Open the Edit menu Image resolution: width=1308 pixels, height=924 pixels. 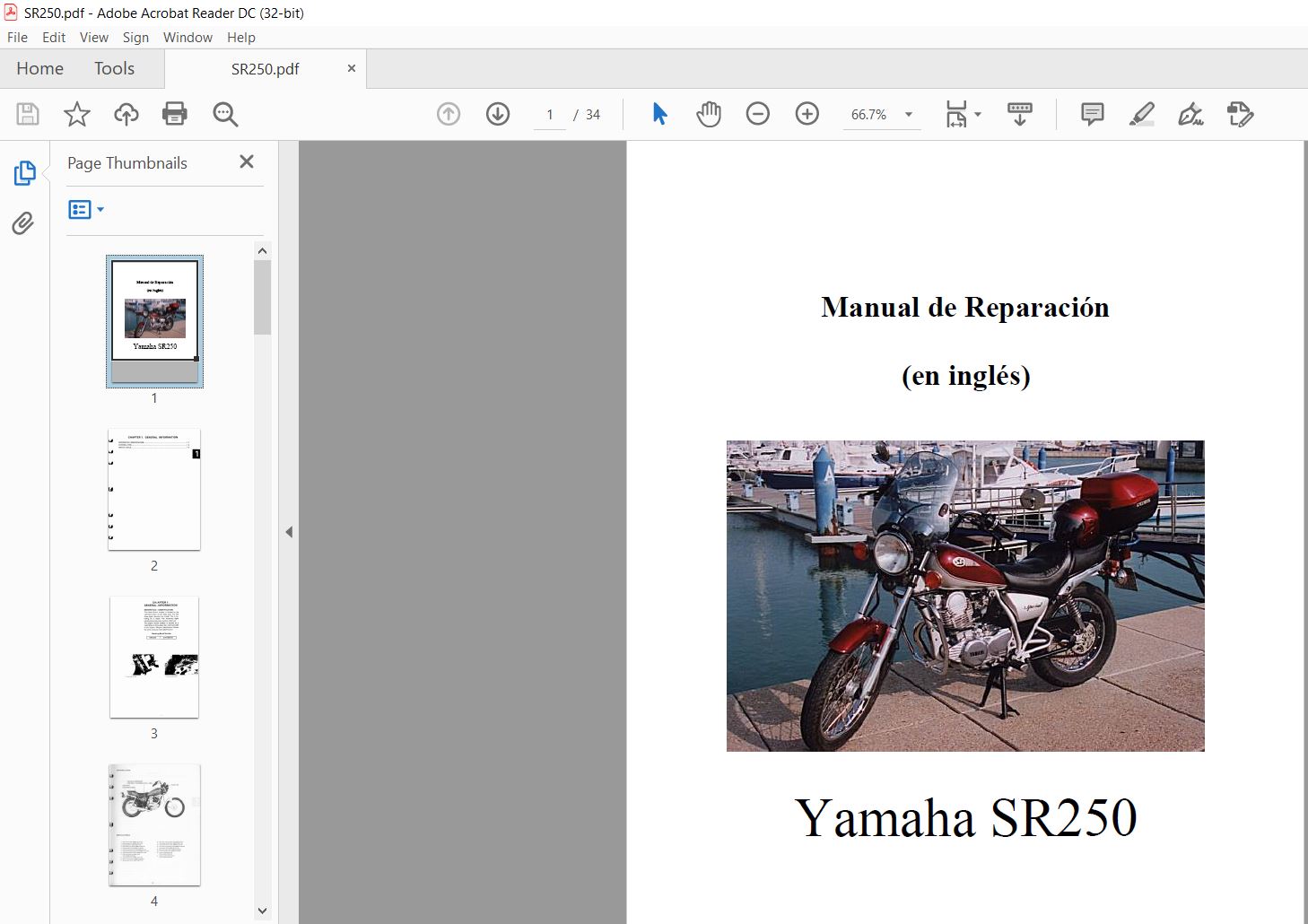click(54, 37)
